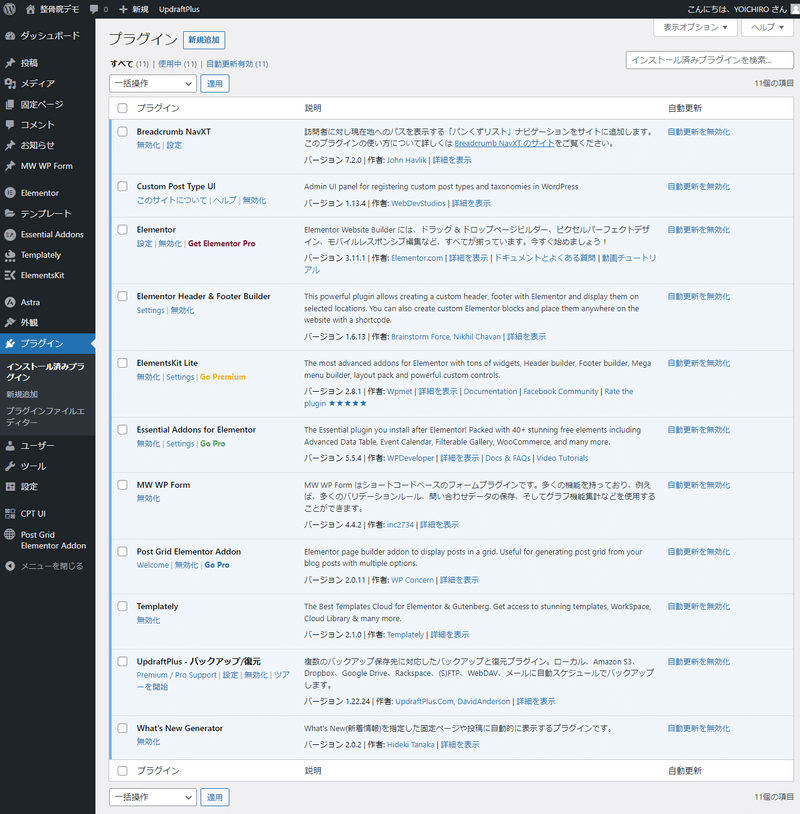
Task: Open the appearance brush icon (外観)
Action: click(10, 322)
